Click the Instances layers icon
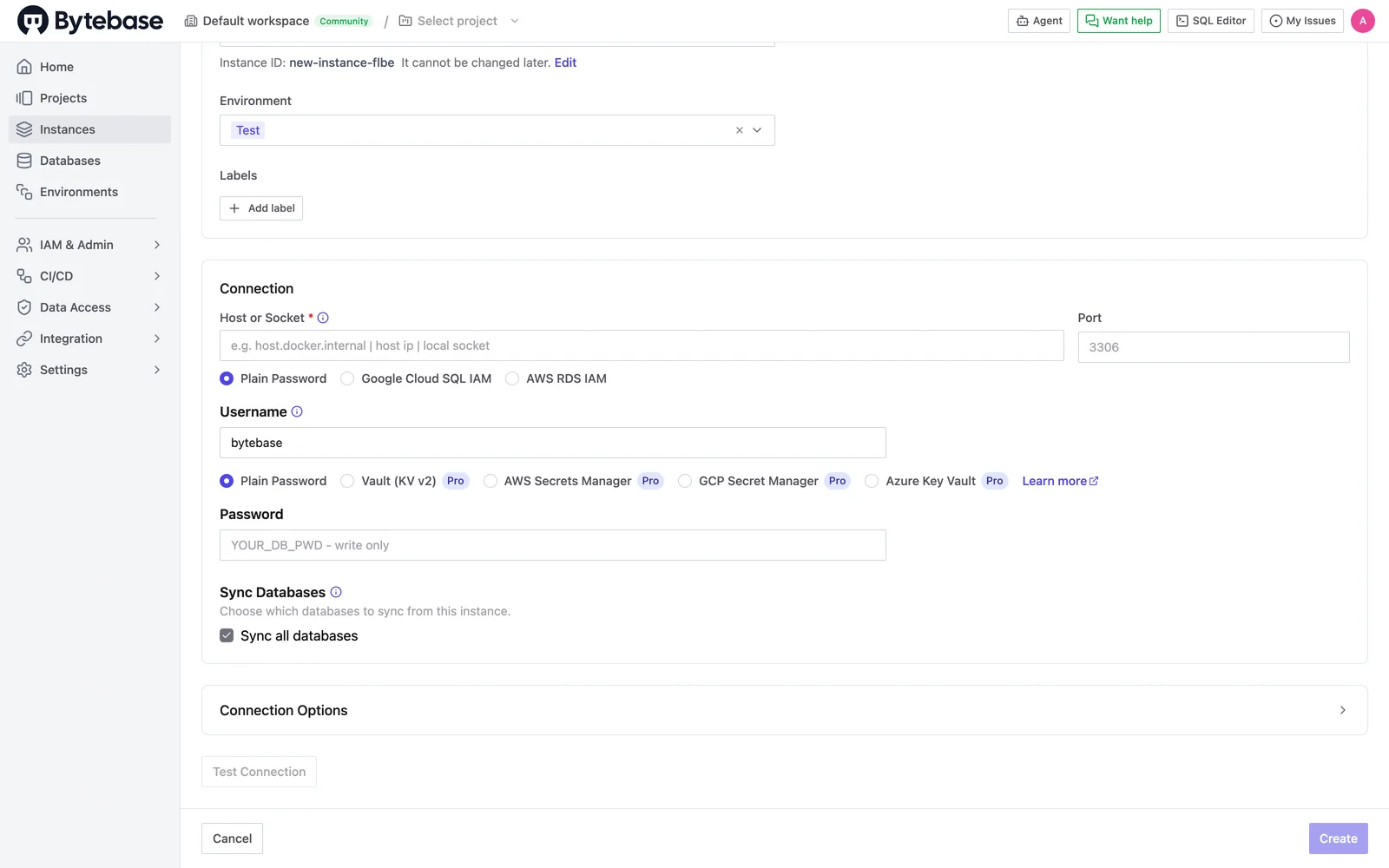Viewport: 1389px width, 868px height. pyautogui.click(x=24, y=129)
